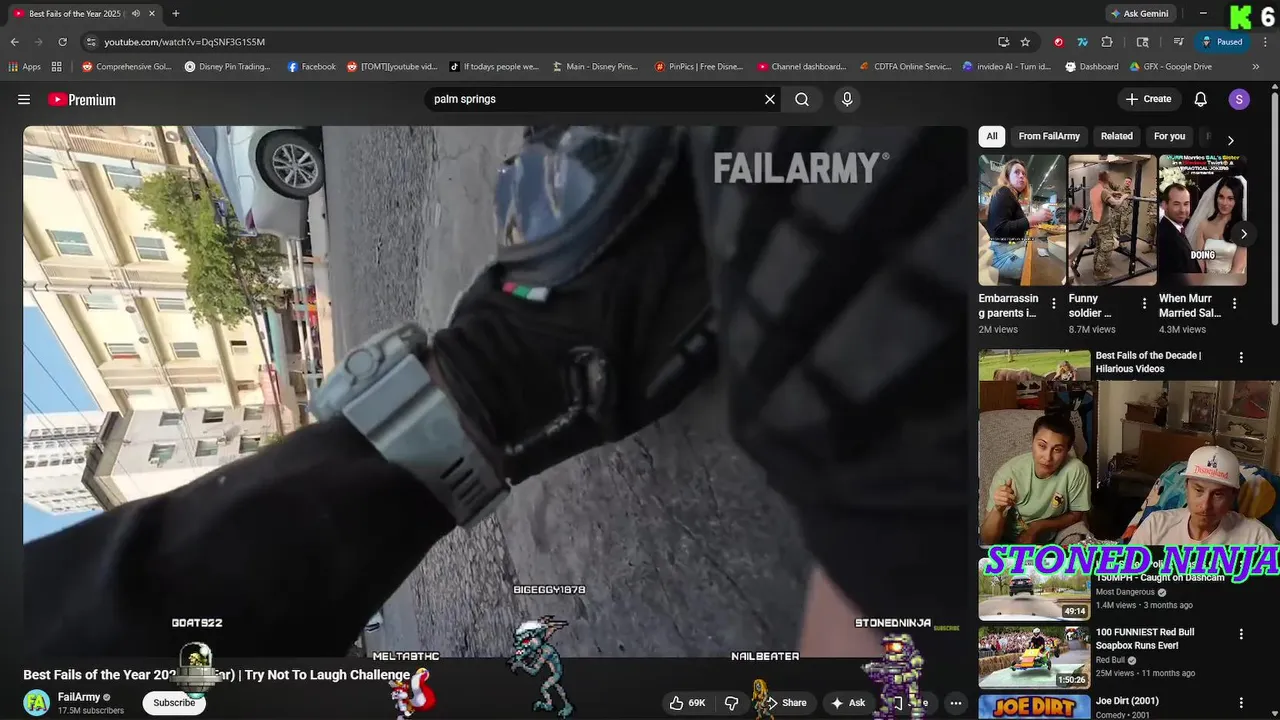The width and height of the screenshot is (1280, 720).
Task: Open 100 Funniest Red Bull Soapbox thumbnail
Action: tap(1034, 657)
